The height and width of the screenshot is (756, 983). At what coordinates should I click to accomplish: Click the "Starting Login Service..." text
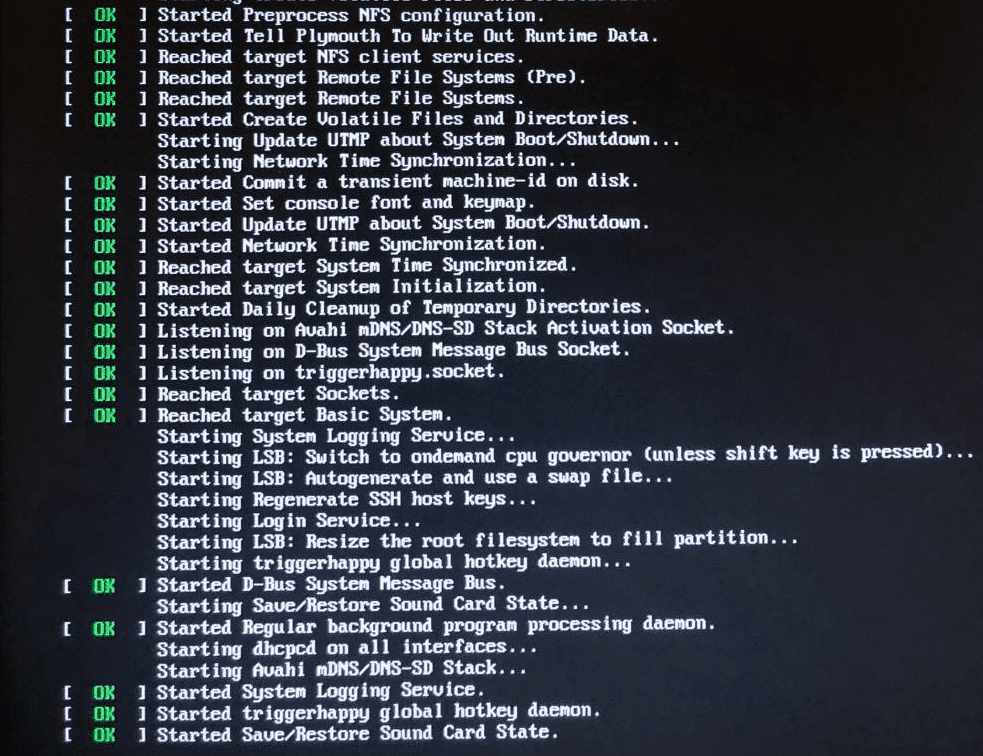[x=289, y=521]
